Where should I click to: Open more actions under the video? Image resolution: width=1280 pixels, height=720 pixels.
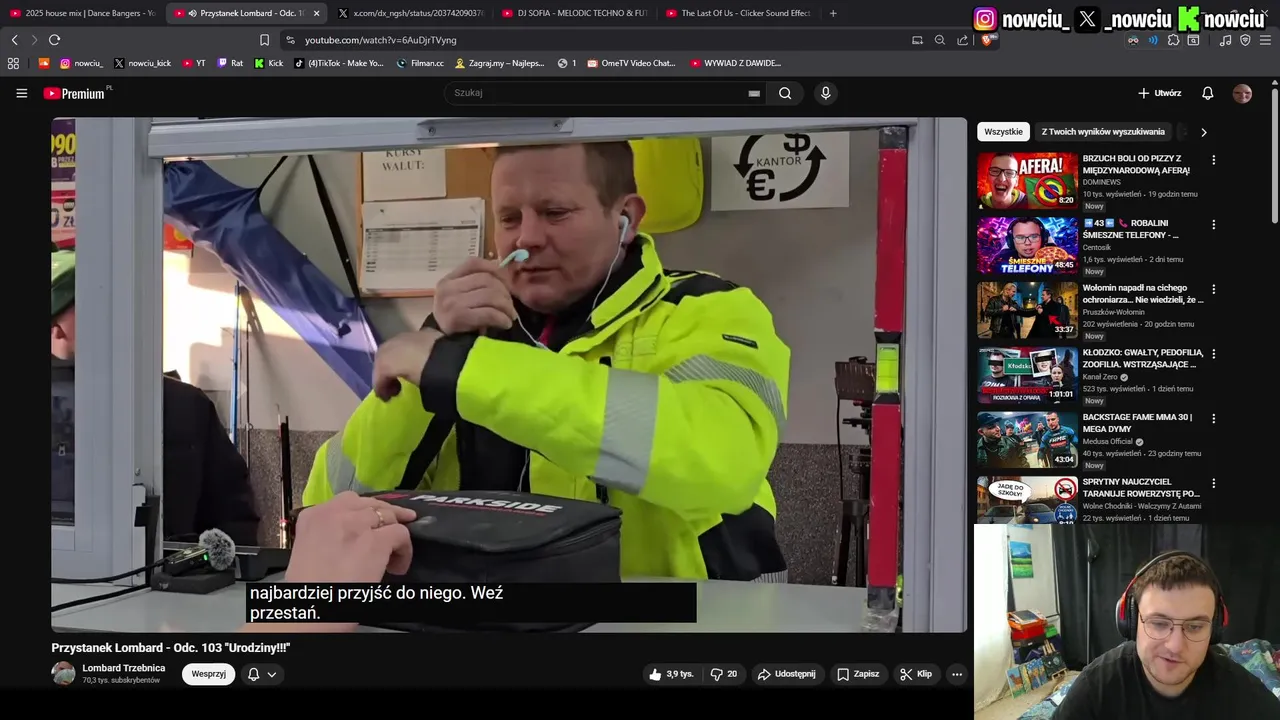(956, 674)
